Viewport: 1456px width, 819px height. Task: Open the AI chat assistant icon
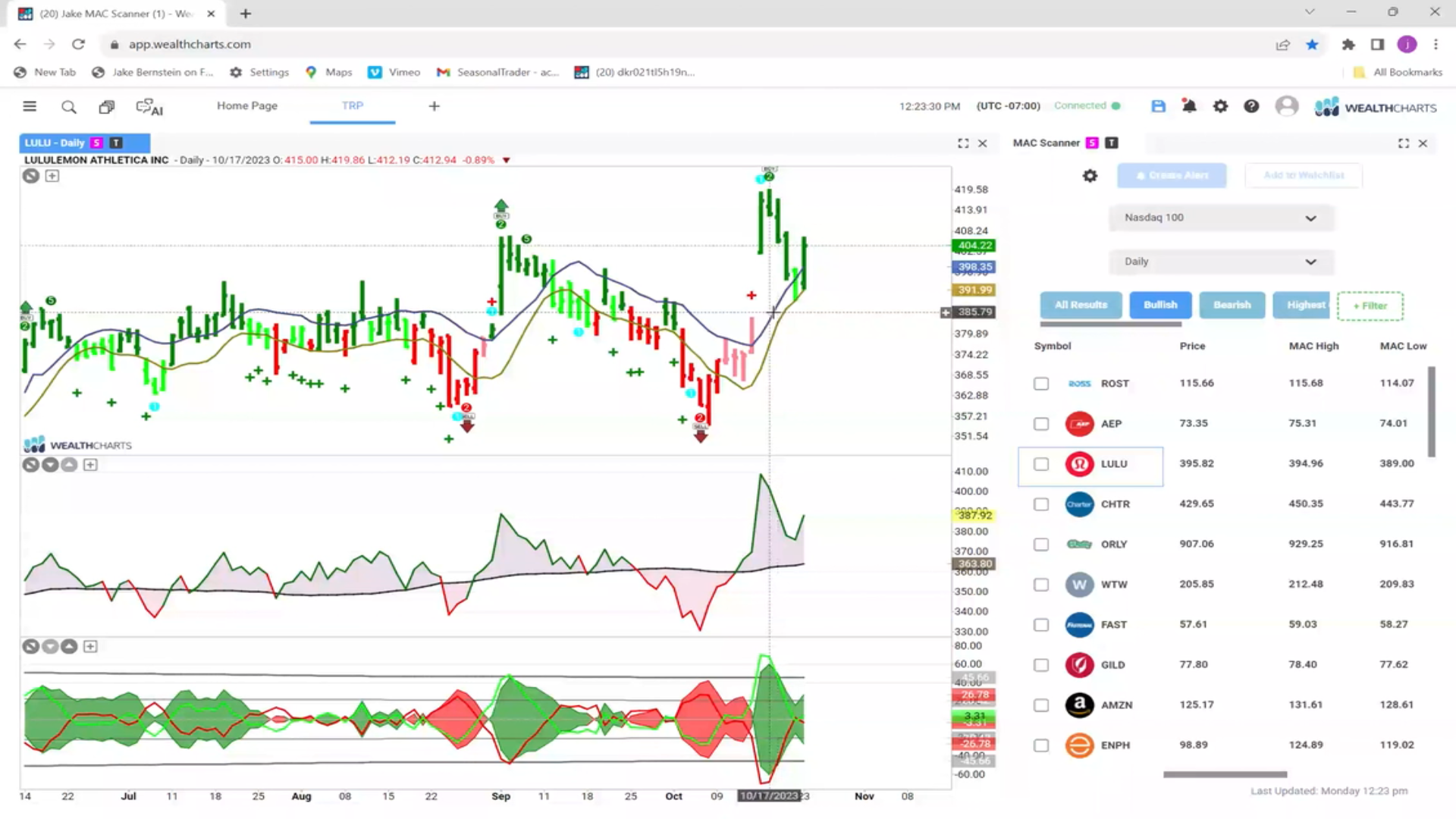pos(149,107)
